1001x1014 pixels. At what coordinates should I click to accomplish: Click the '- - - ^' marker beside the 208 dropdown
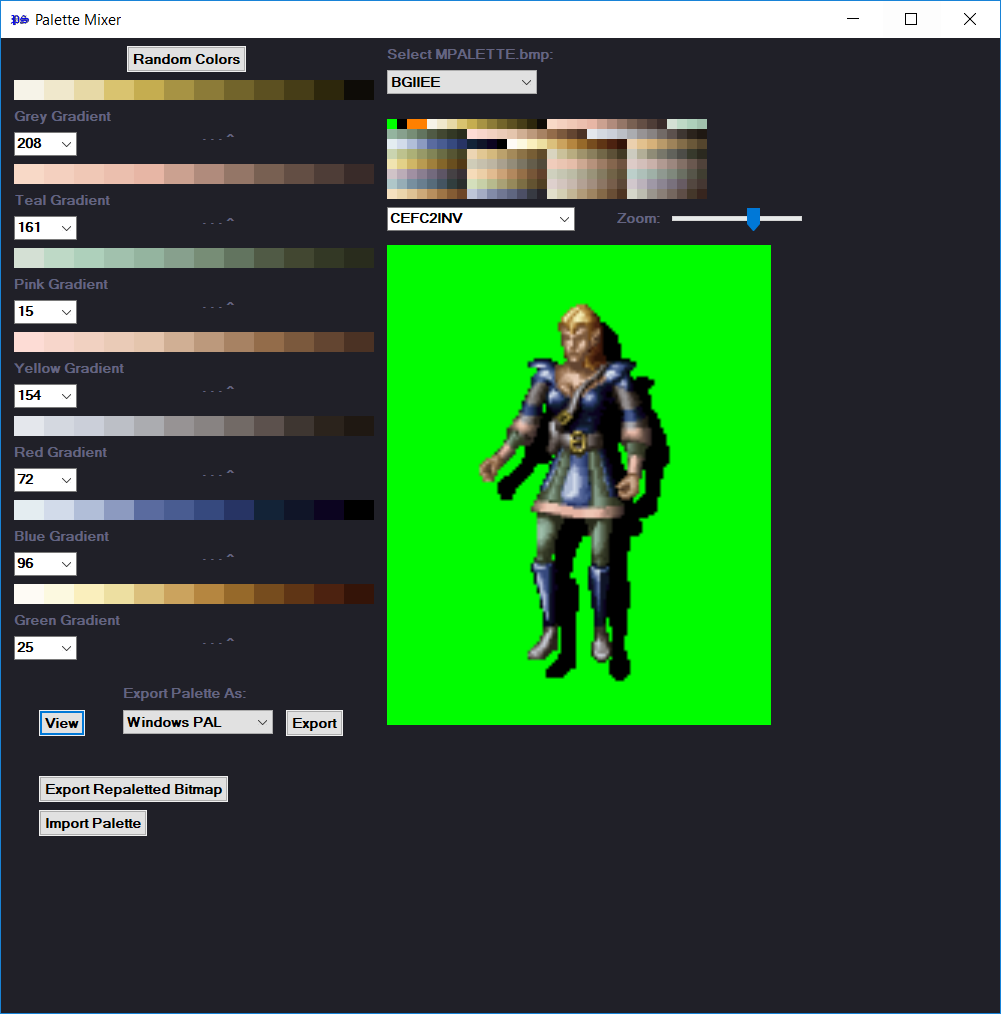click(x=218, y=138)
